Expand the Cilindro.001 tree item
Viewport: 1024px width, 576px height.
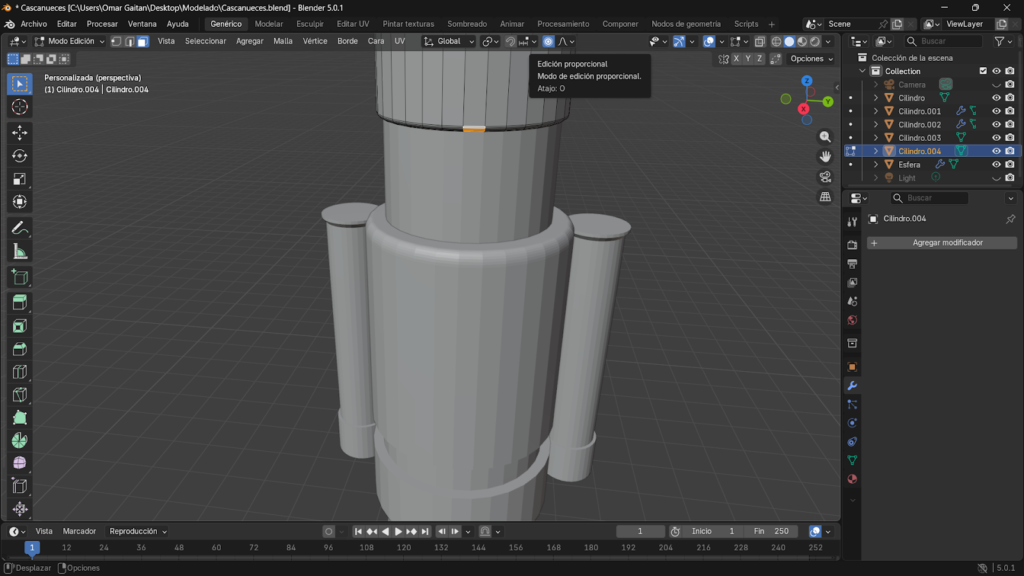coord(875,111)
